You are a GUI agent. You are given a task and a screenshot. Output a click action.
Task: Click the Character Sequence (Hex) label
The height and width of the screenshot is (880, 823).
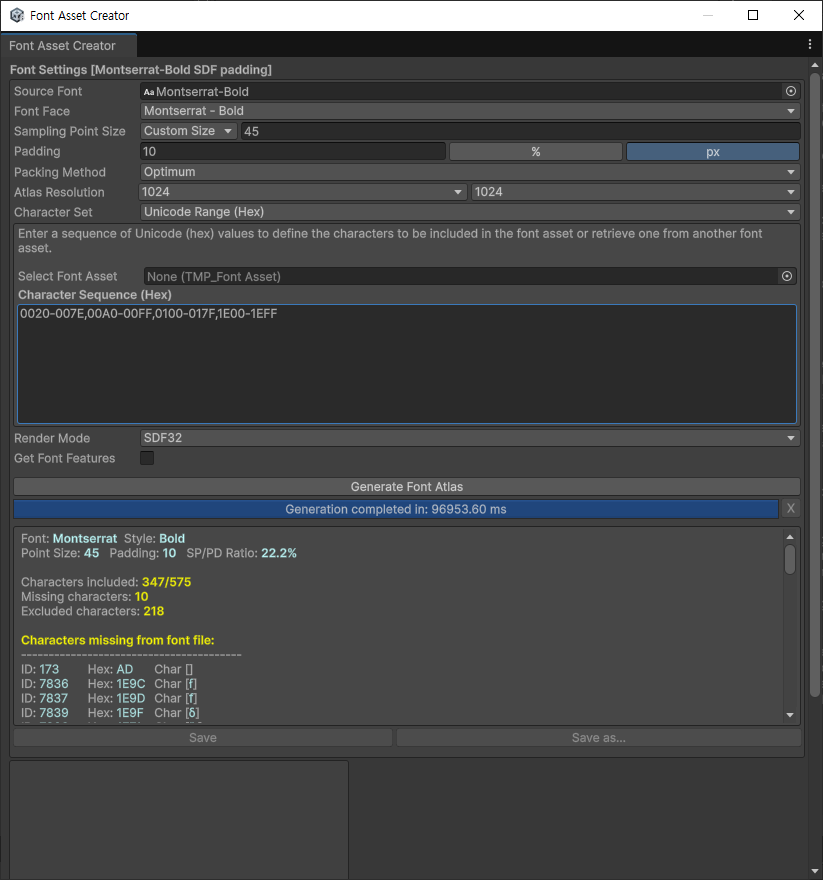point(95,295)
